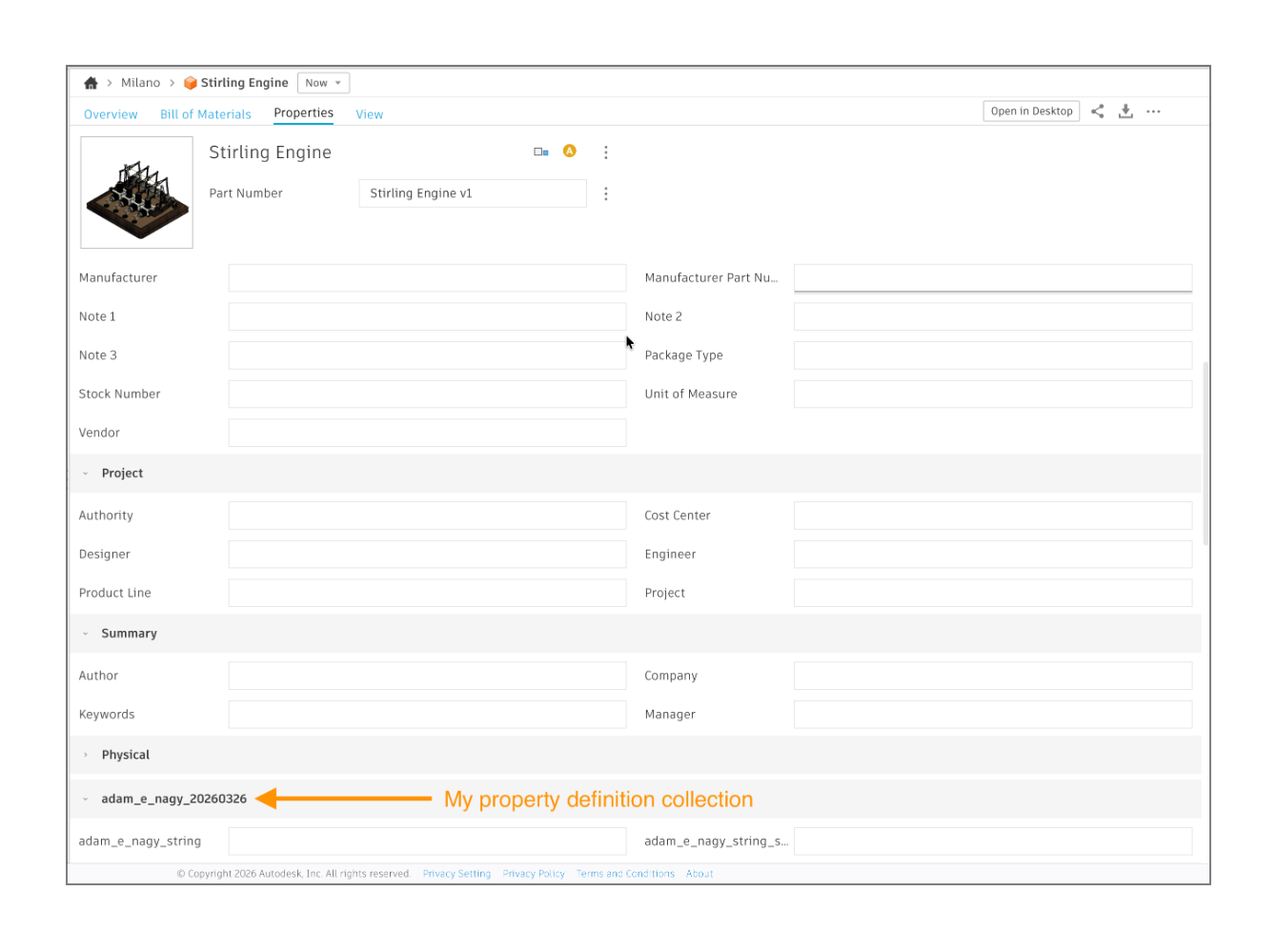Click the vertical scrollbar on right
Screen dimensions: 1277x952
click(1206, 453)
